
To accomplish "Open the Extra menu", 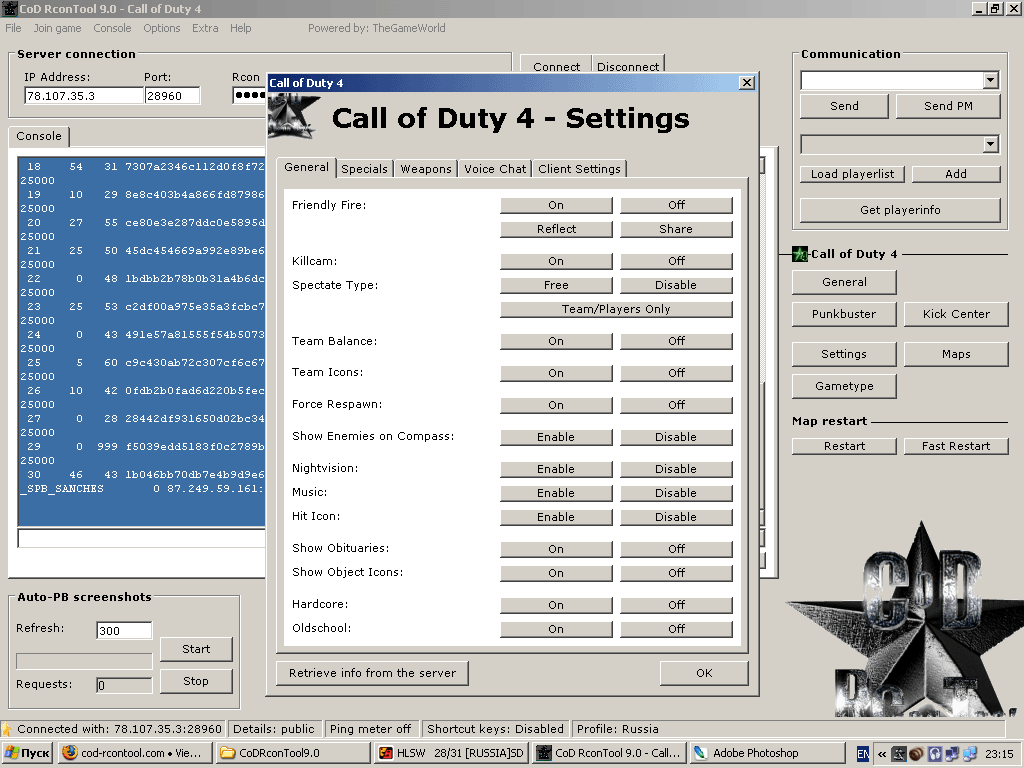I will tap(205, 28).
